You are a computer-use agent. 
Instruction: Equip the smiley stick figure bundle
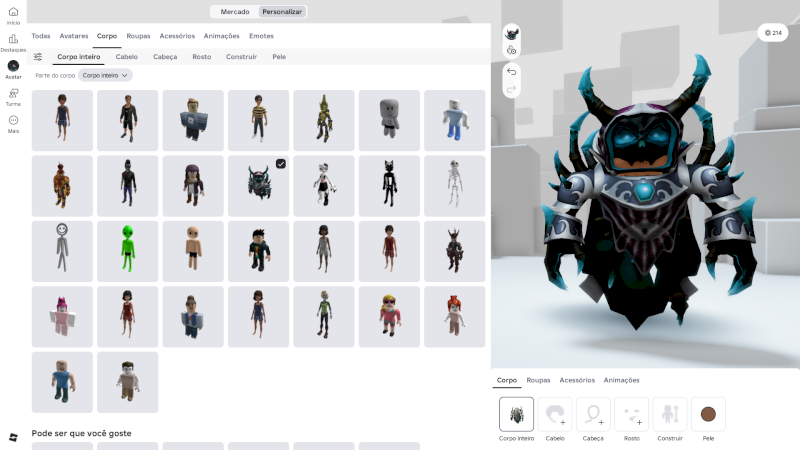(x=62, y=251)
